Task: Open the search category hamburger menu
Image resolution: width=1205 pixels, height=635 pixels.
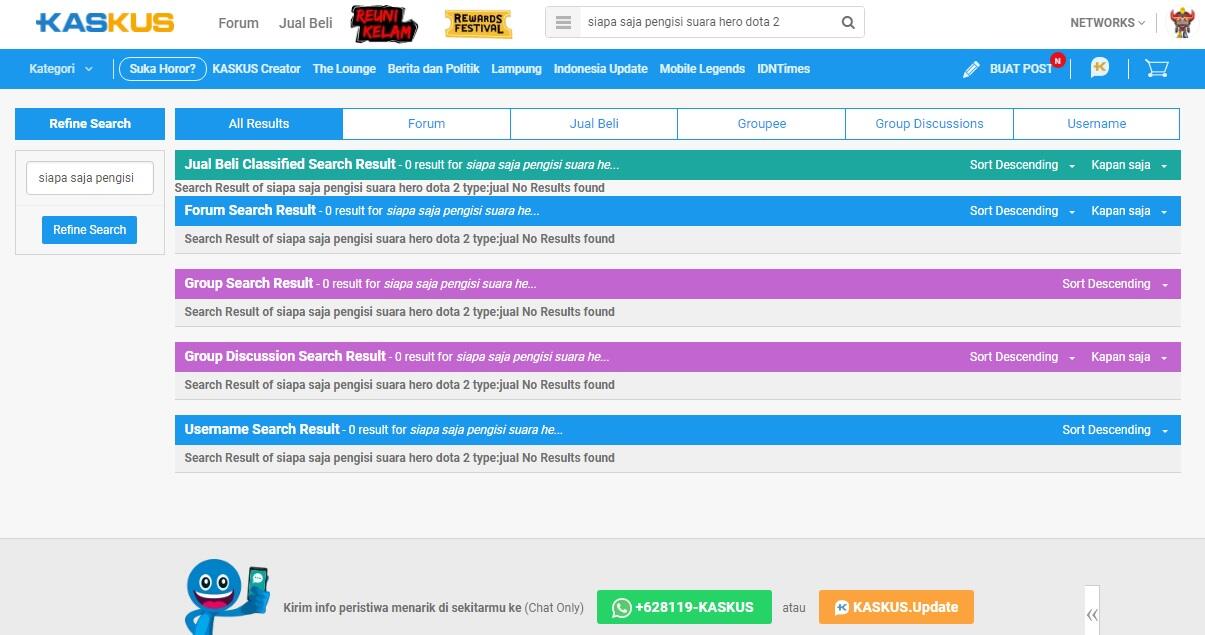Action: (564, 23)
